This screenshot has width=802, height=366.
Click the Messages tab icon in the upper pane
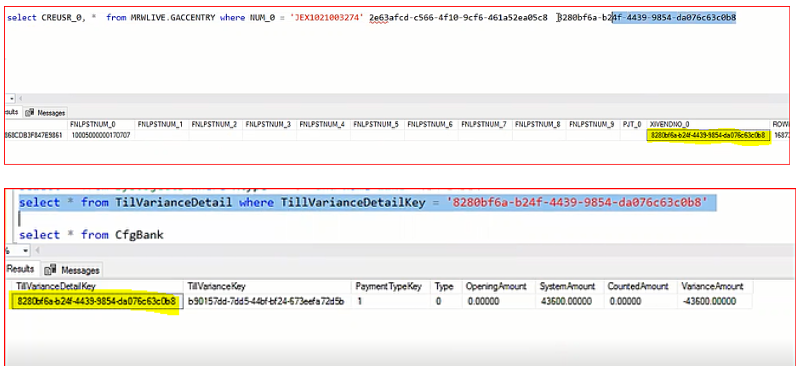[30, 113]
